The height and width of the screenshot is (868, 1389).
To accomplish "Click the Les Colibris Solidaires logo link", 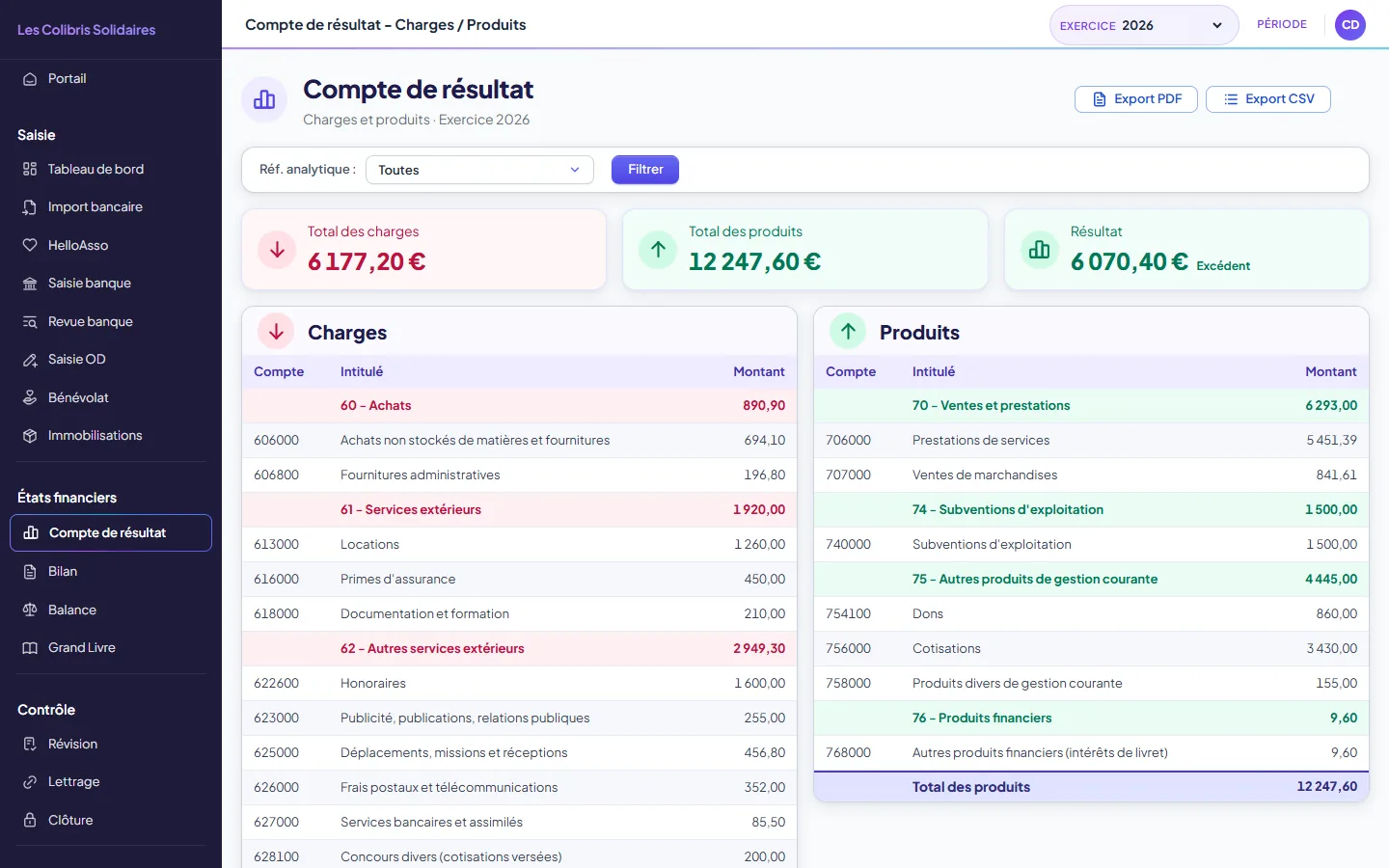I will coord(87,30).
